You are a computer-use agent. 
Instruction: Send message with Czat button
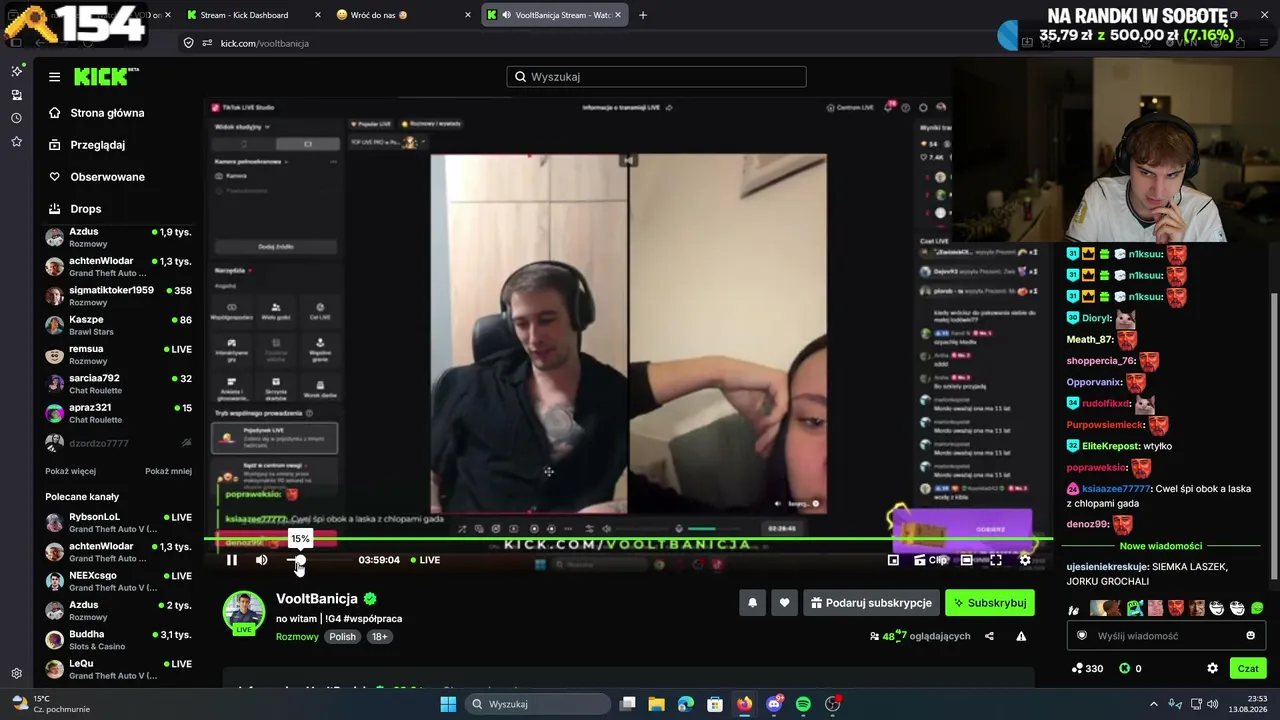tap(1248, 668)
